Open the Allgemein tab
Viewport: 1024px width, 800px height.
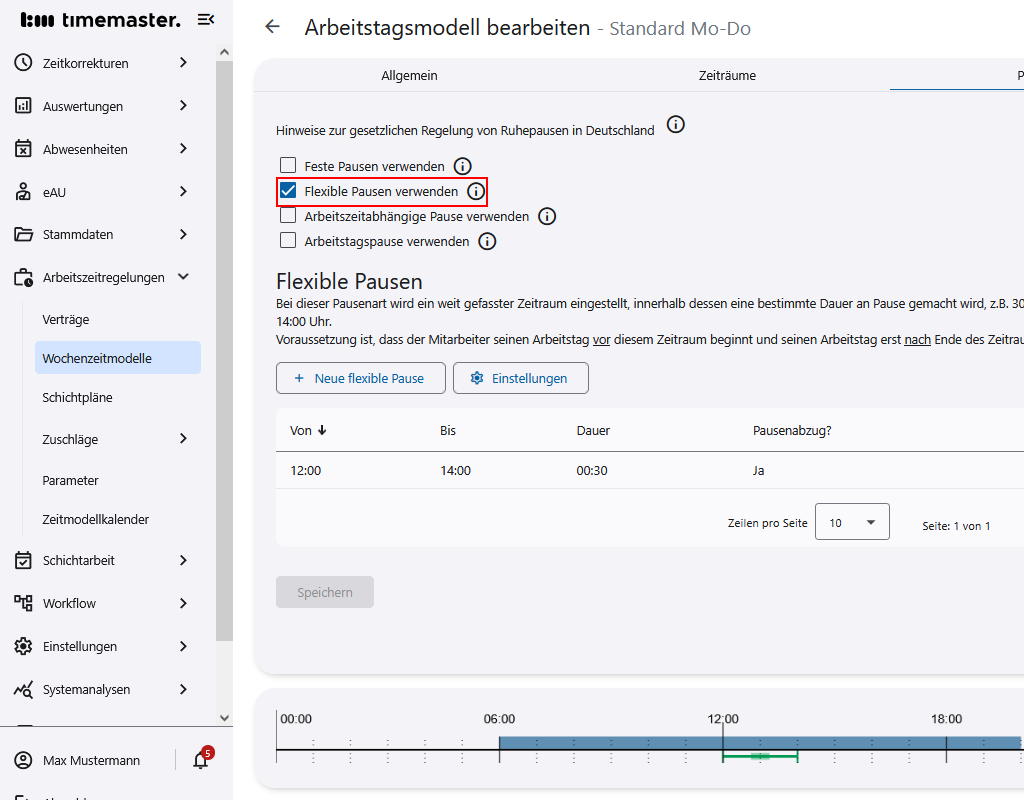[x=409, y=76]
